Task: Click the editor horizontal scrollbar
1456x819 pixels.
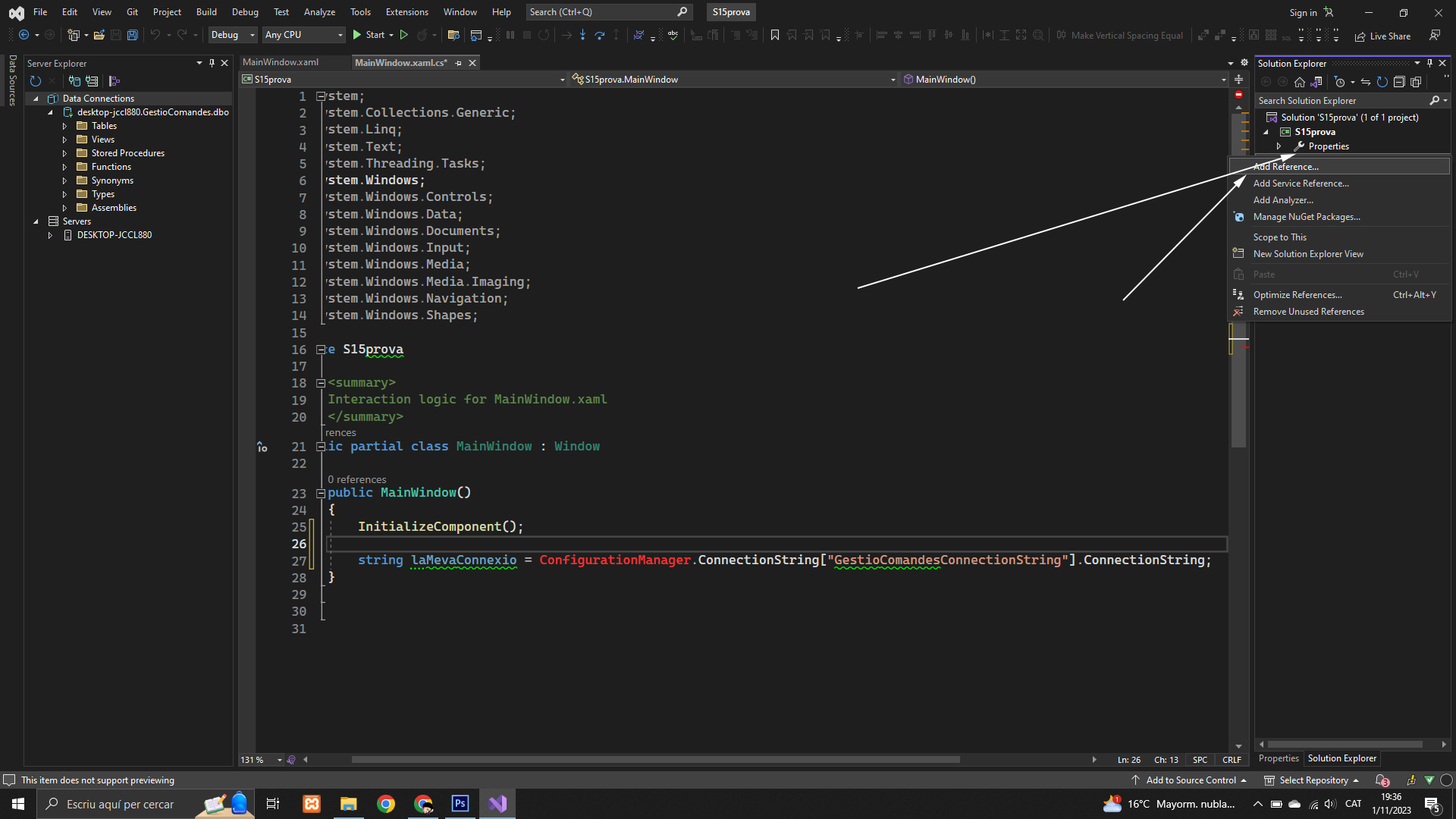Action: [x=655, y=759]
